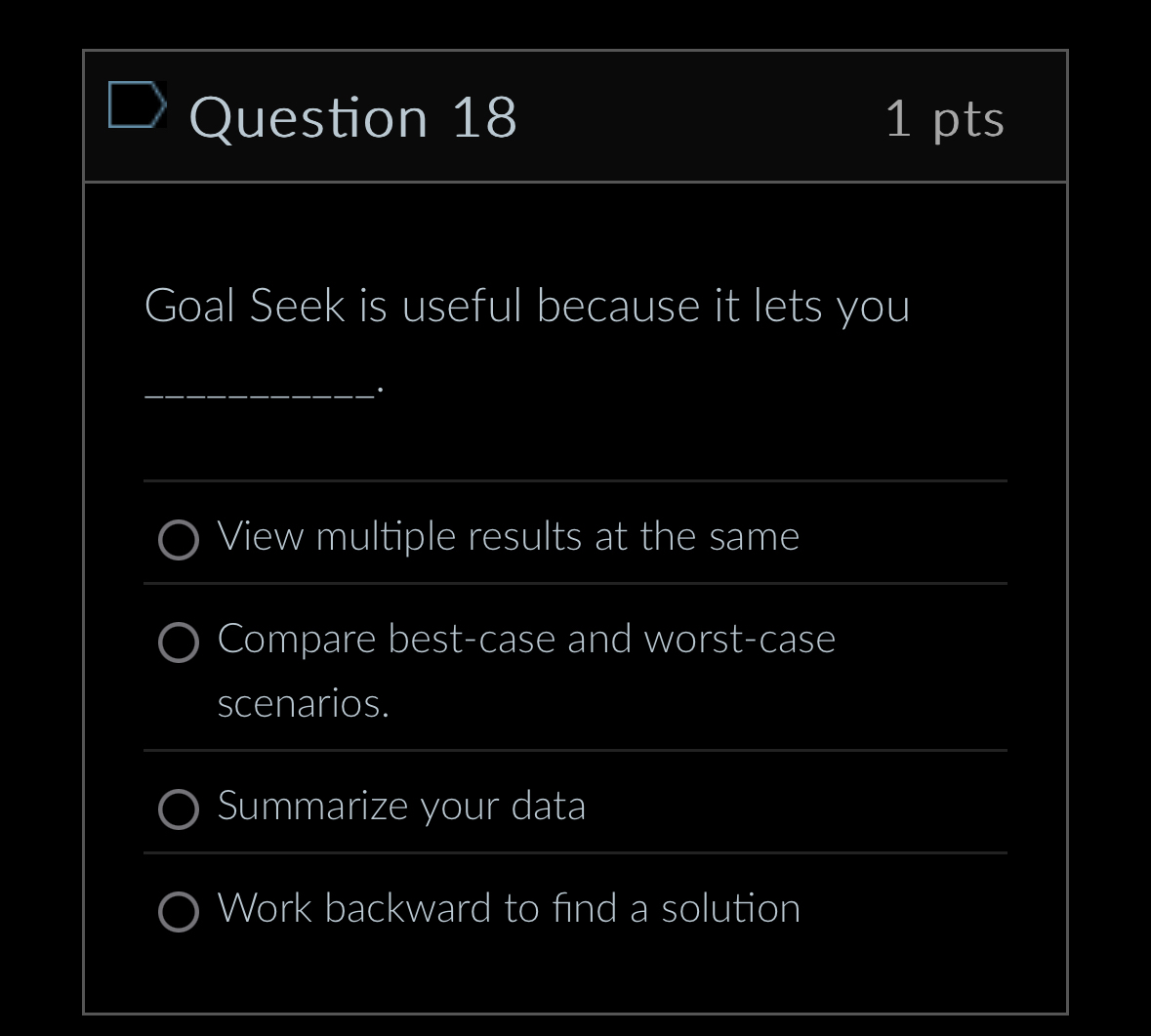Select radio button for 'Summarize your data'
Viewport: 1151px width, 1036px height.
(x=178, y=809)
